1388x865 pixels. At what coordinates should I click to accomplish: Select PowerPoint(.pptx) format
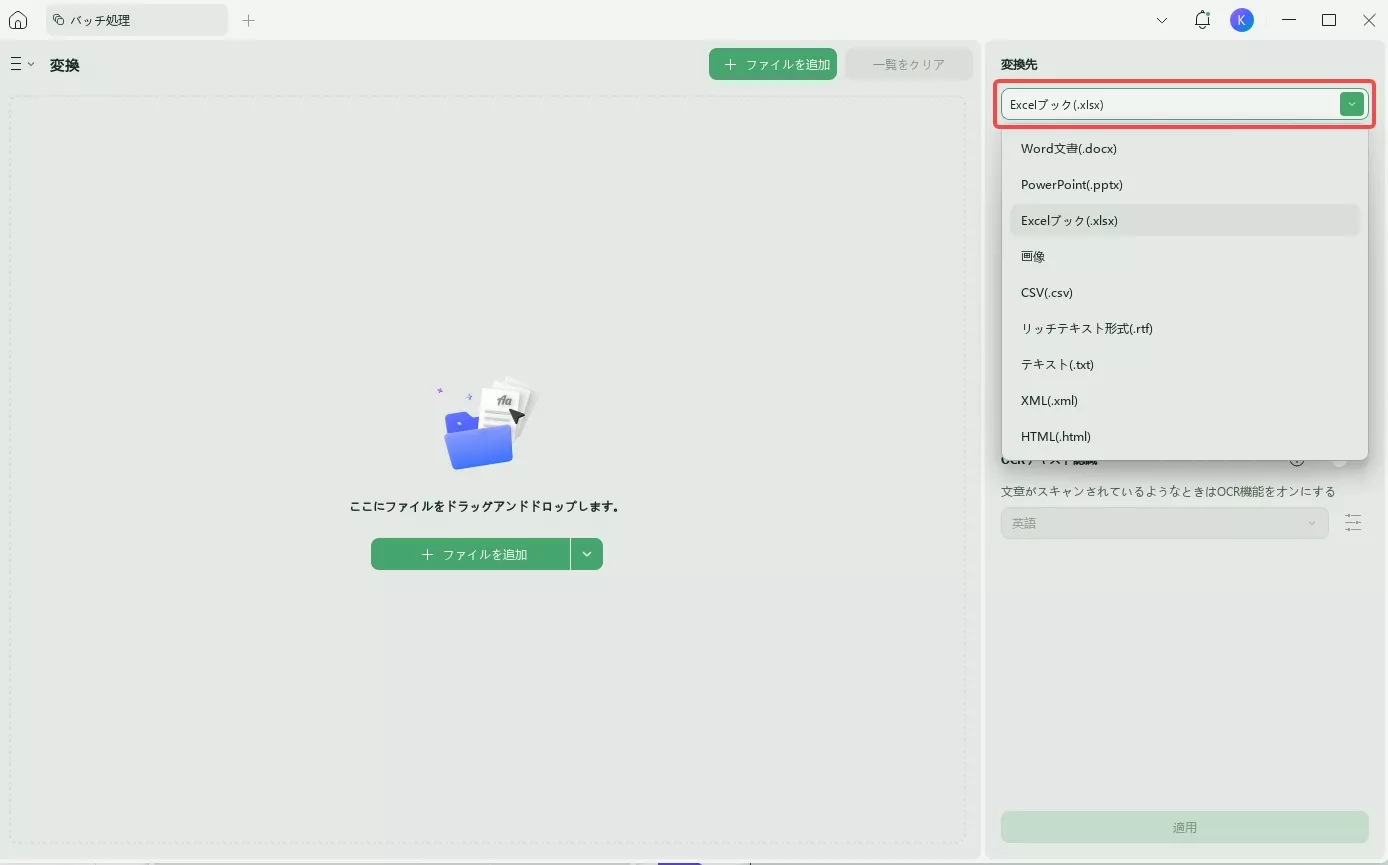coord(1185,184)
